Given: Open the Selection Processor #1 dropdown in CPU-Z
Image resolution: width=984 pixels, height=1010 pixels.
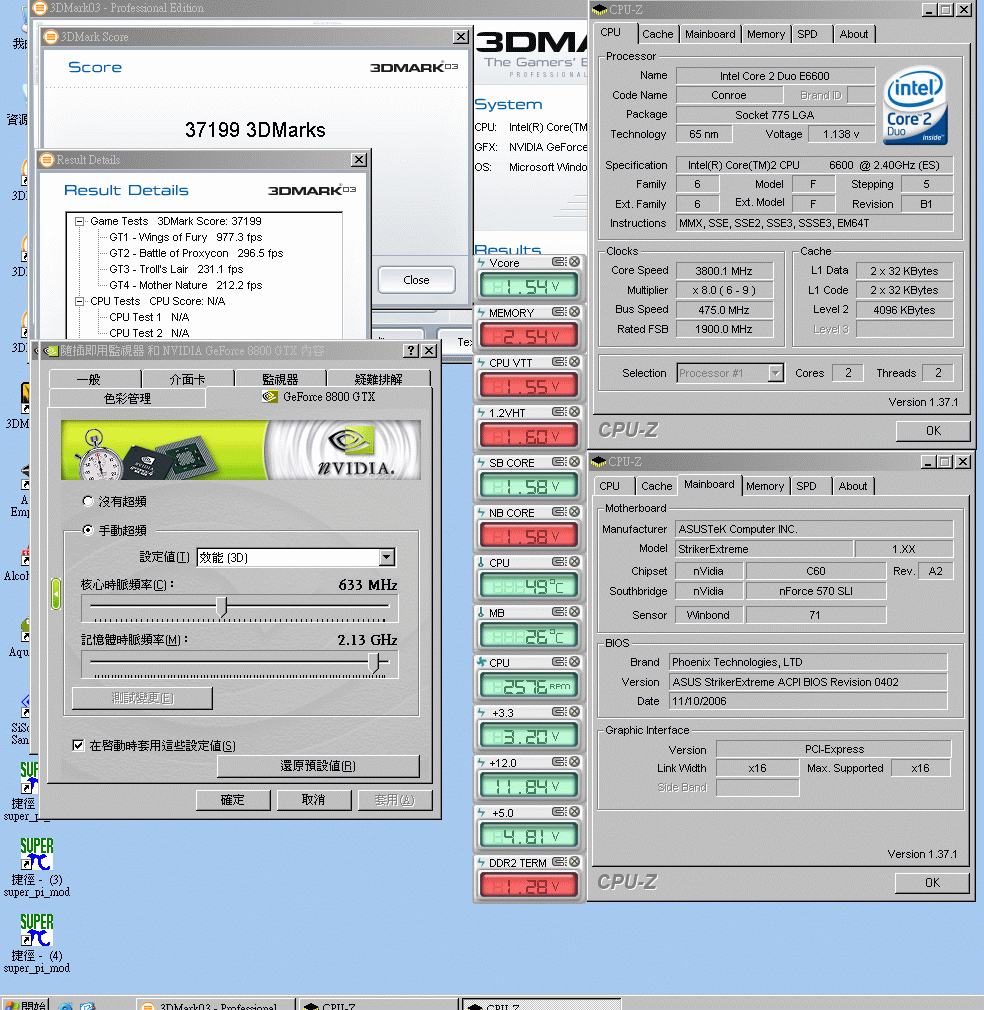Looking at the screenshot, I should (776, 373).
